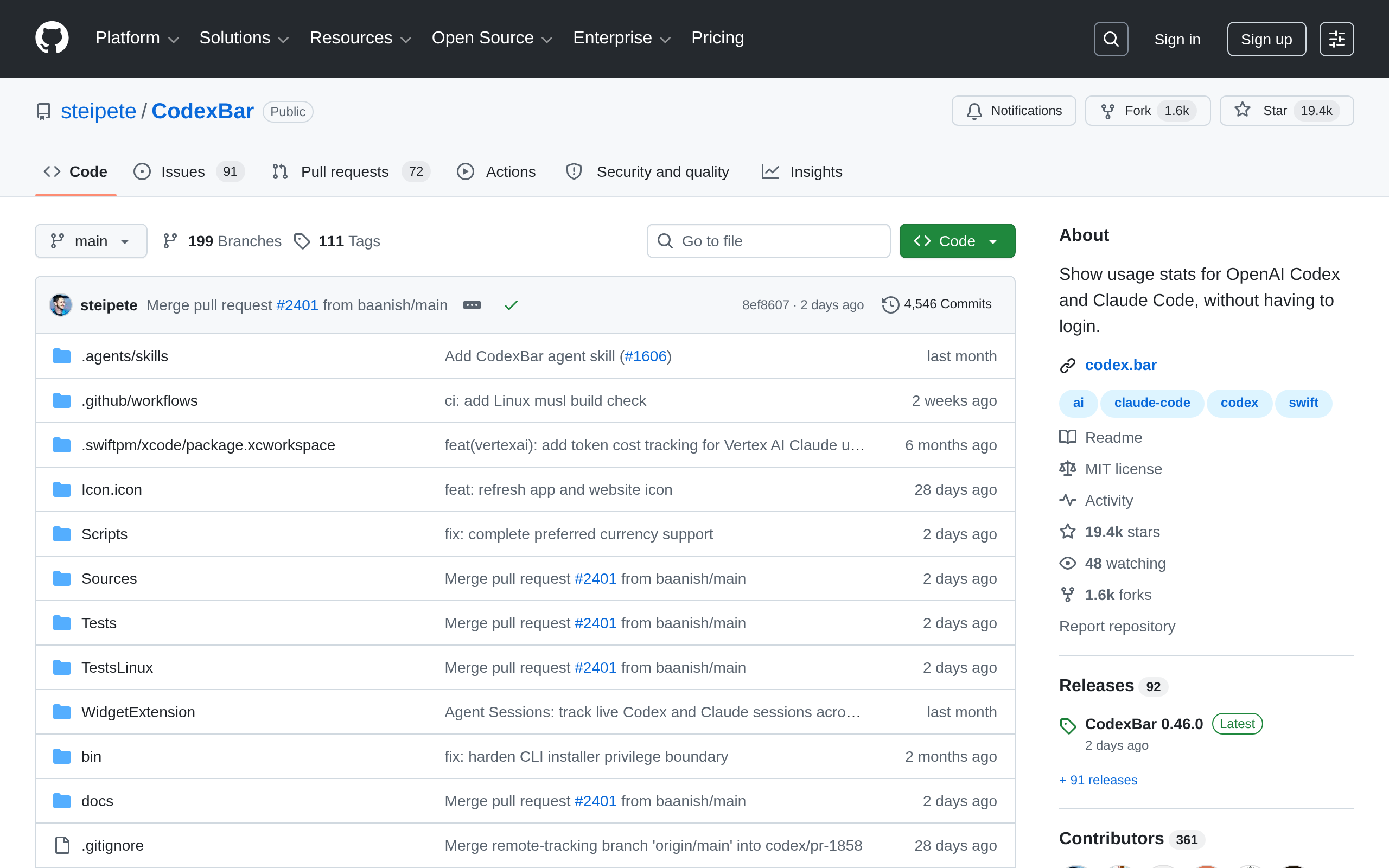The height and width of the screenshot is (868, 1389).
Task: Open the TestsLinux folder
Action: click(117, 668)
